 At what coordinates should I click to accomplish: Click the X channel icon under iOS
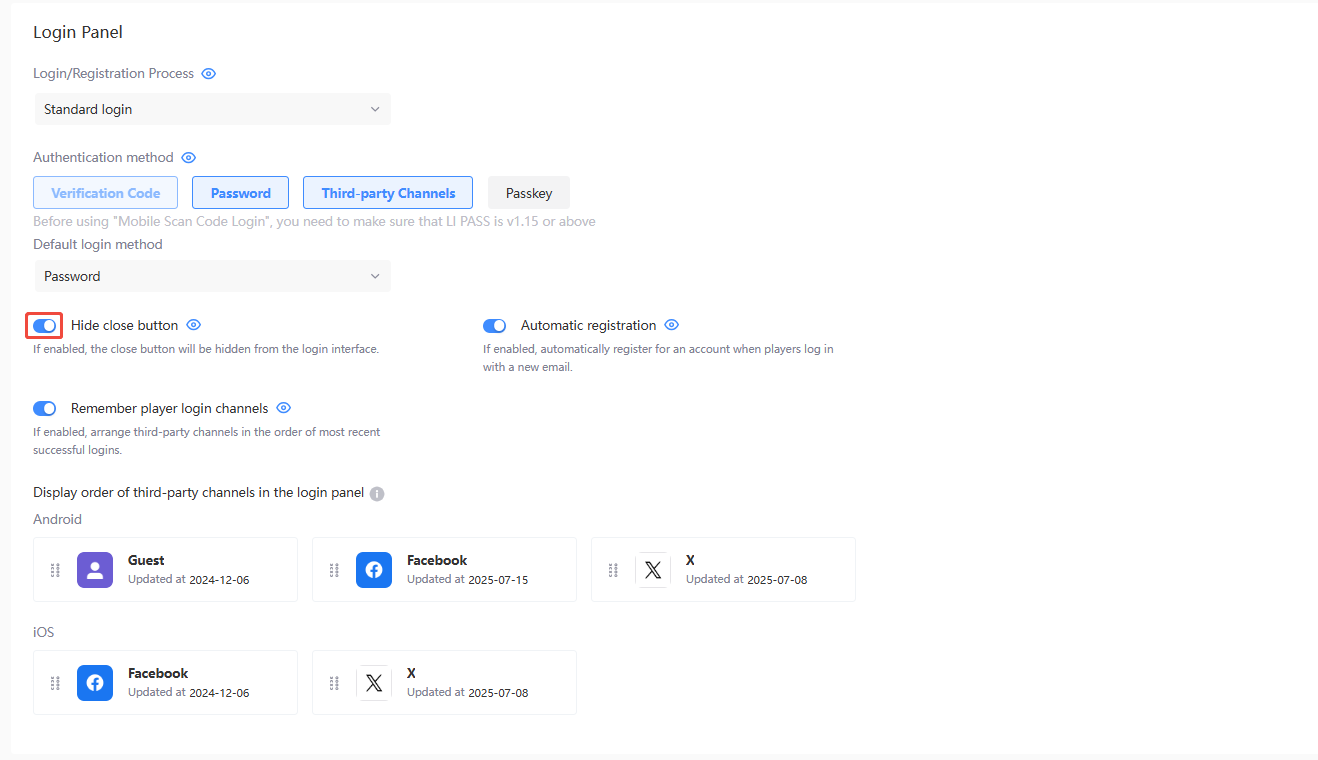[x=373, y=682]
